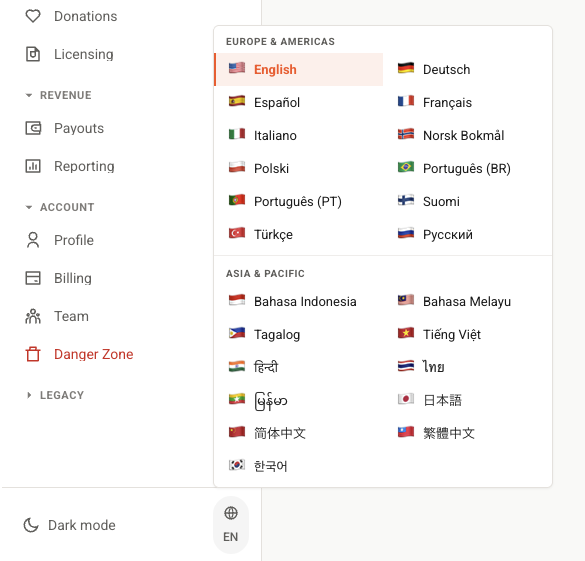
Task: Click the Russian flag icon
Action: tap(406, 233)
